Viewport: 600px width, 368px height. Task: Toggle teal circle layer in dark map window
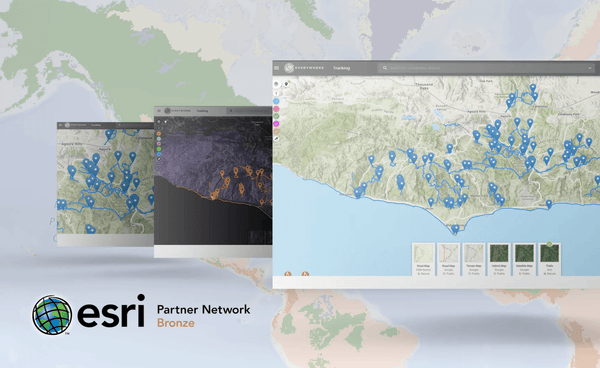pyautogui.click(x=159, y=138)
